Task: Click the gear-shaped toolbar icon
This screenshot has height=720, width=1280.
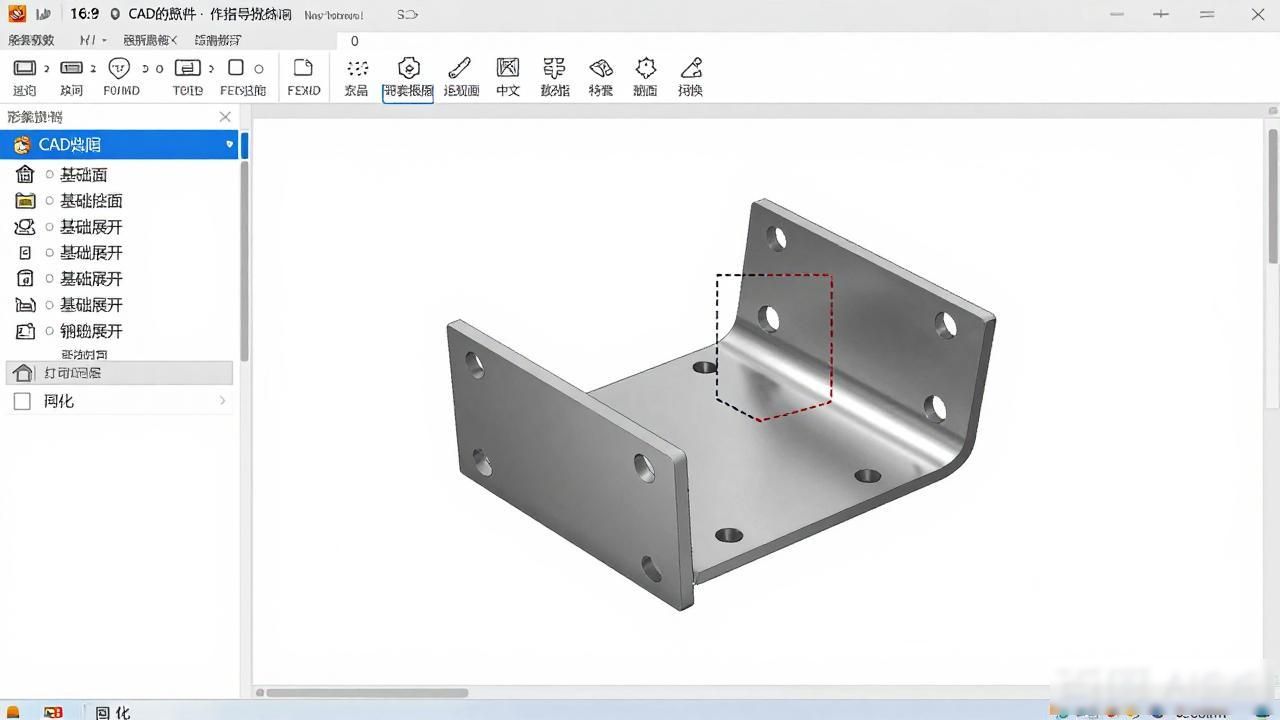Action: point(646,68)
